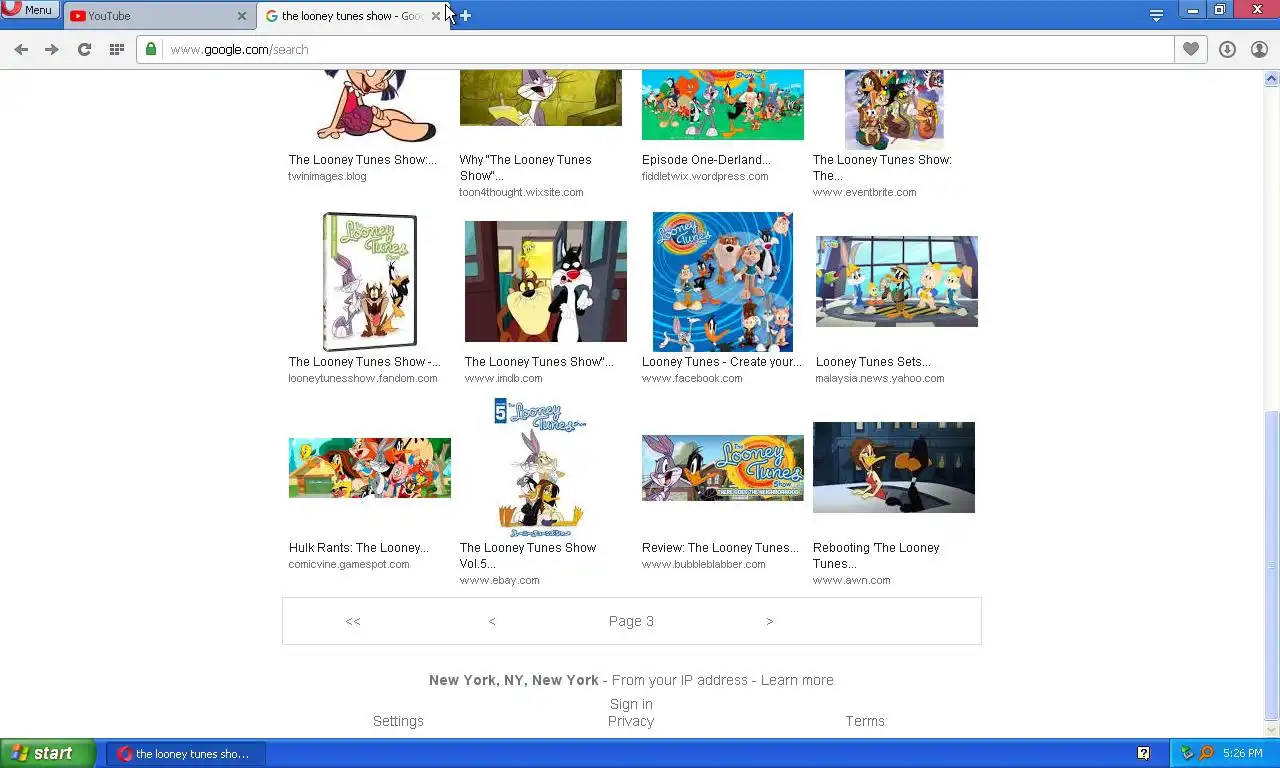Open the Bugs Bunny toon4thought thumbnail
The image size is (1280, 768).
point(541,98)
